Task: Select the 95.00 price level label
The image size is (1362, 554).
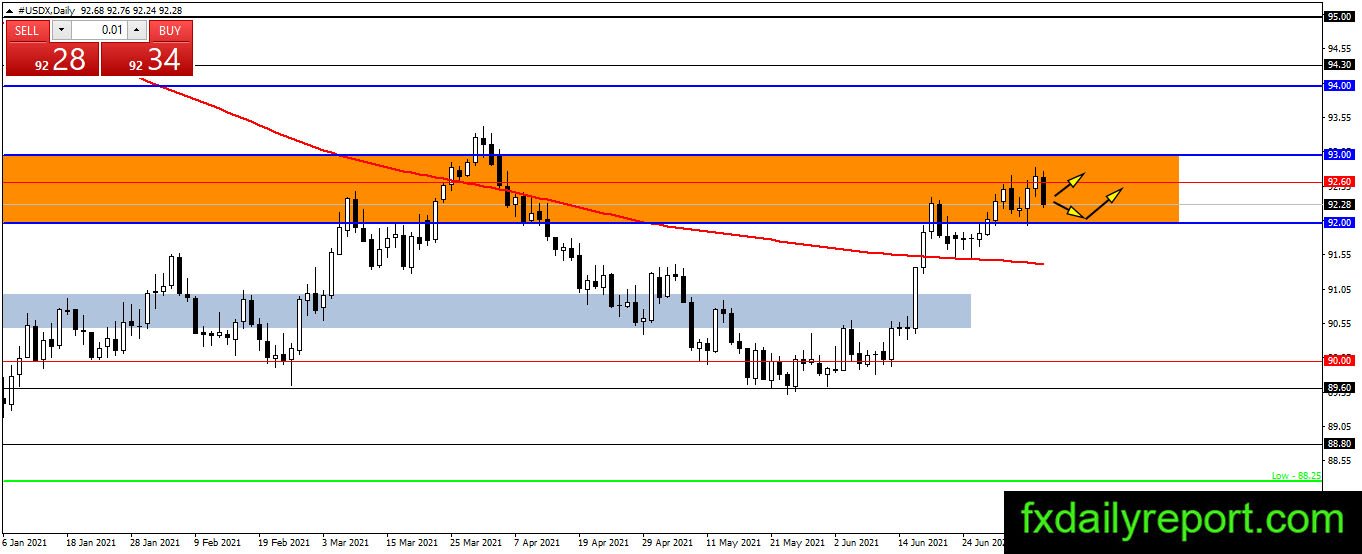Action: pyautogui.click(x=1339, y=17)
